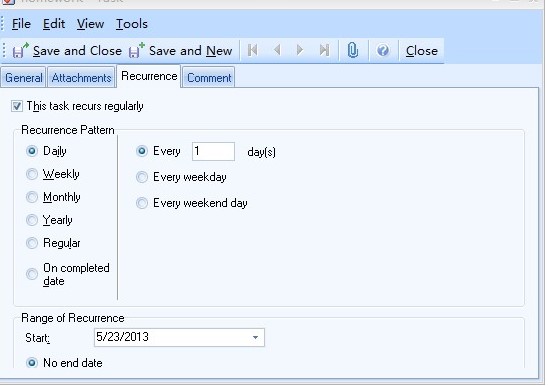Viewport: 548px width, 386px height.
Task: Click the Every day(s) number field
Action: tap(213, 151)
